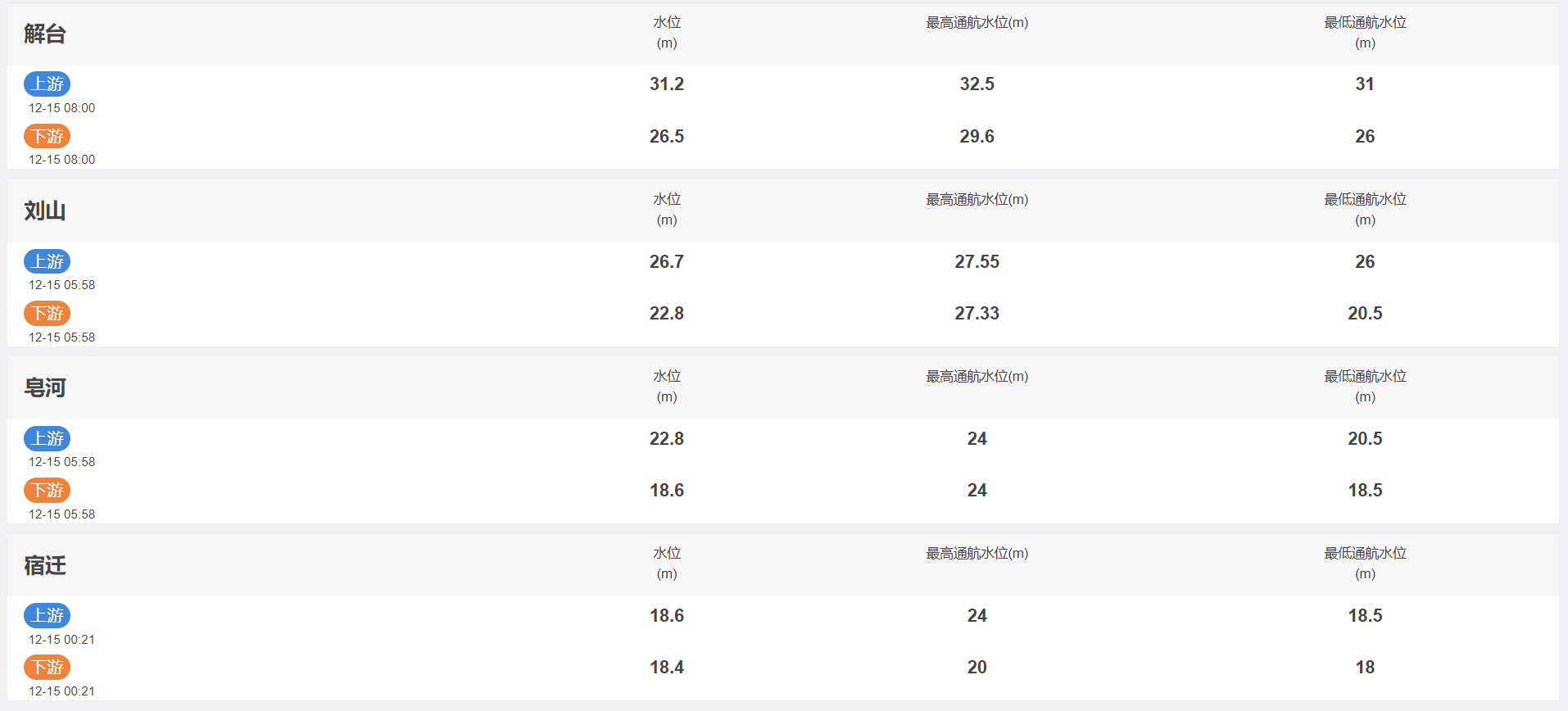1568x711 pixels.
Task: Click the orange 下游 badge under 皂河
Action: click(x=47, y=490)
